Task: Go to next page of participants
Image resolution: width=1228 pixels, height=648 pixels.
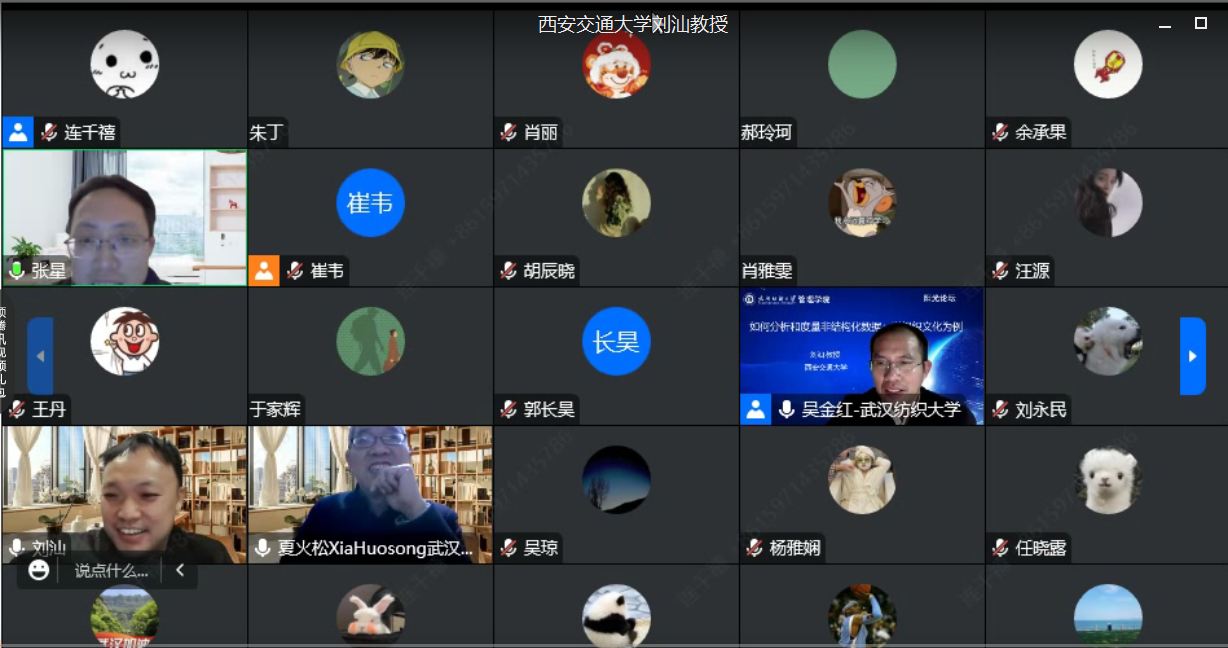Action: [x=1192, y=356]
